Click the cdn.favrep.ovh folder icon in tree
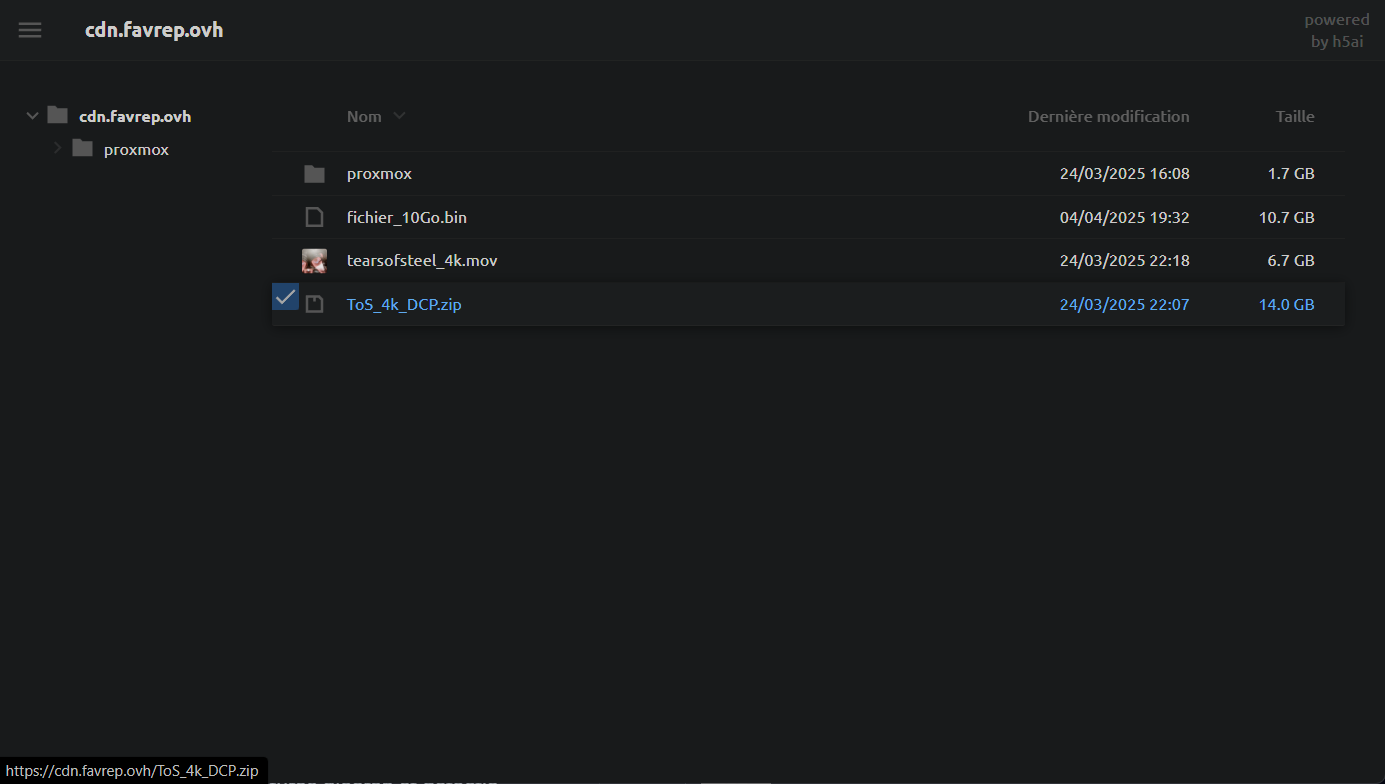 point(58,116)
